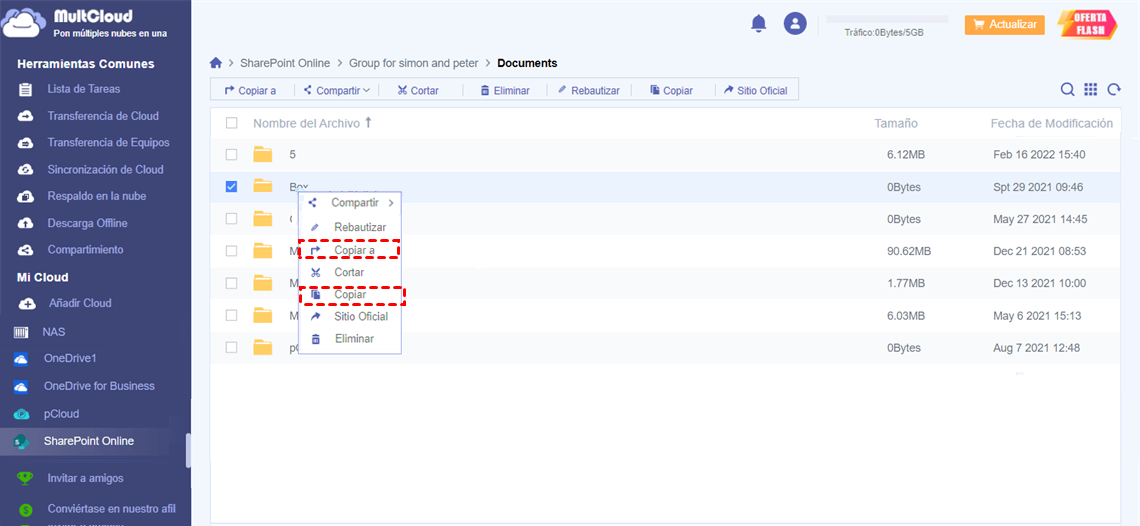Click the OneDrive1 cloud icon
Image resolution: width=1140 pixels, height=526 pixels.
(x=21, y=359)
